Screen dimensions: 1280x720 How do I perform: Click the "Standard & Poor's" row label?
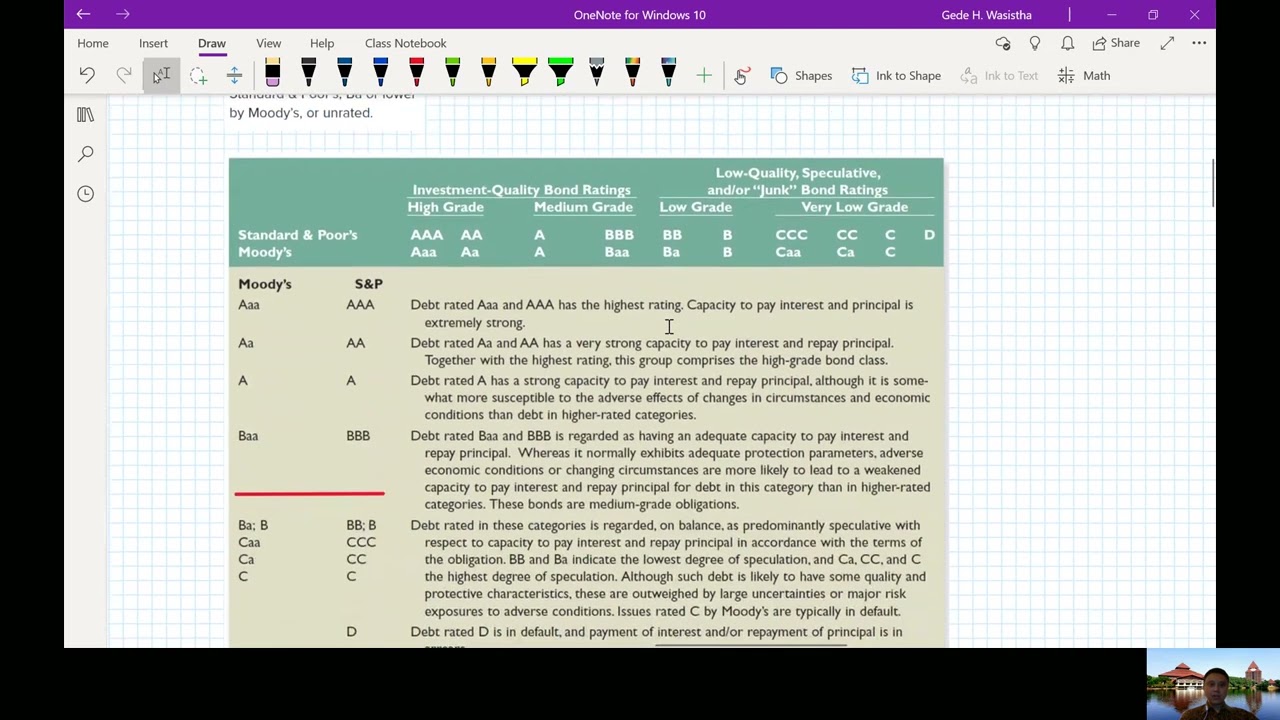click(297, 235)
